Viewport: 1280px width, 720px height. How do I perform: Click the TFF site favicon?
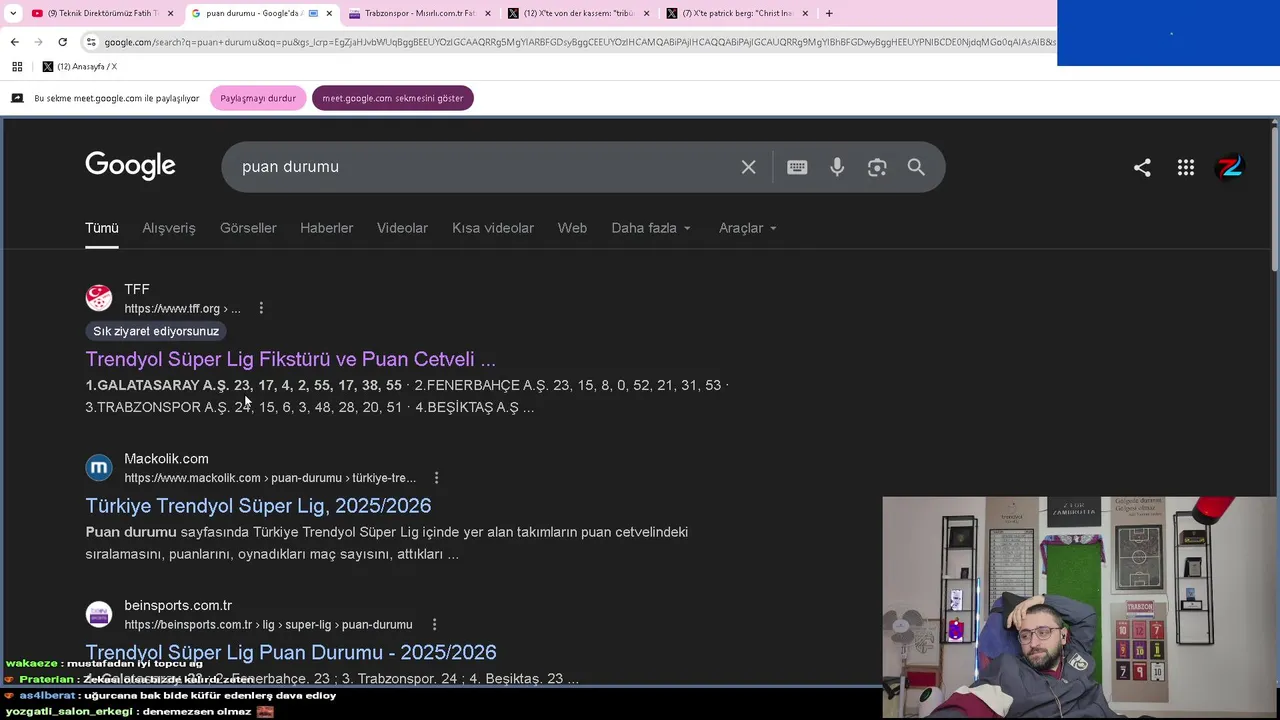(99, 298)
